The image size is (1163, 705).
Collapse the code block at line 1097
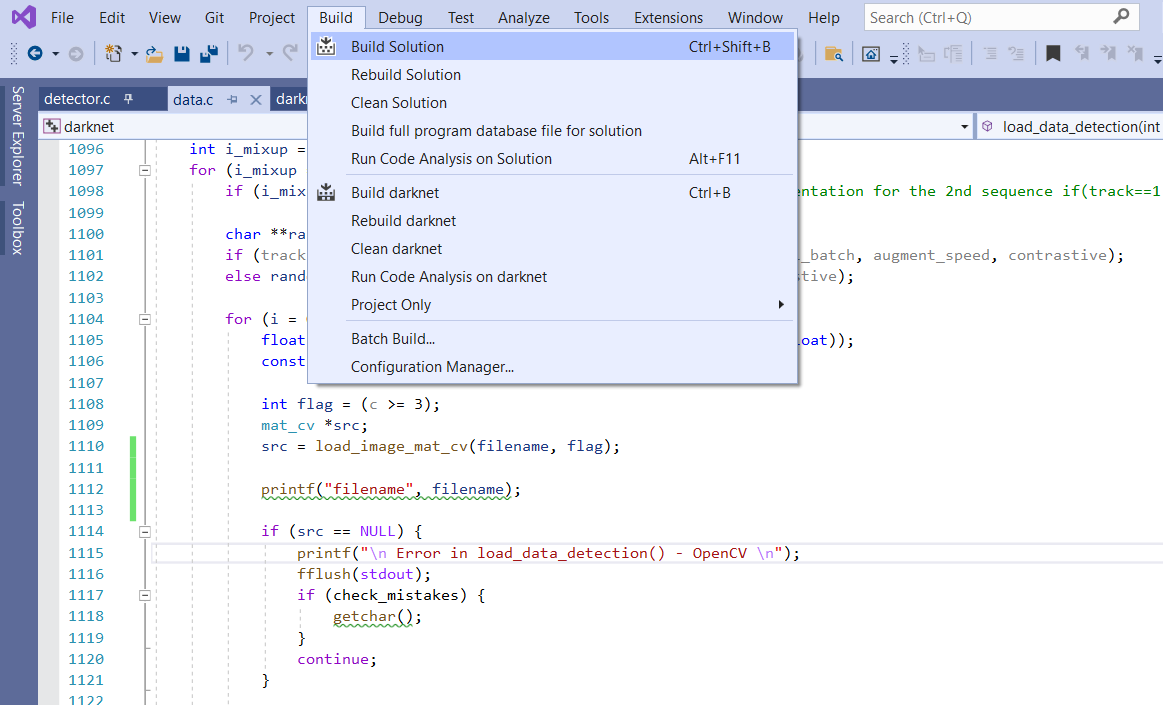click(x=145, y=171)
